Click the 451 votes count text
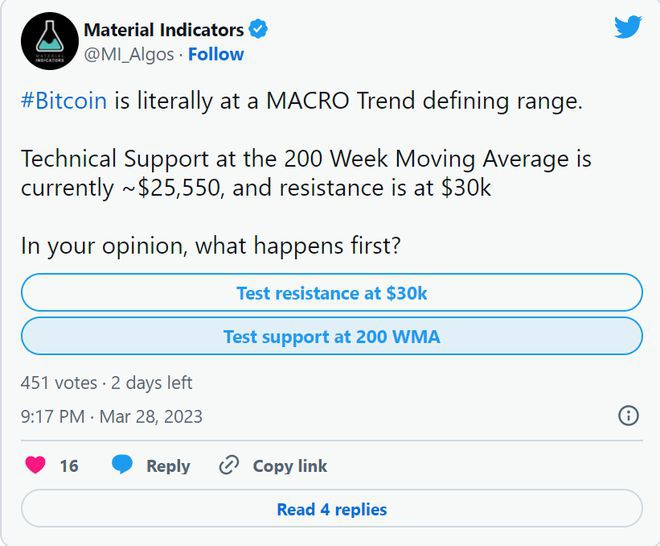Viewport: 660px width, 546px height. [59, 383]
